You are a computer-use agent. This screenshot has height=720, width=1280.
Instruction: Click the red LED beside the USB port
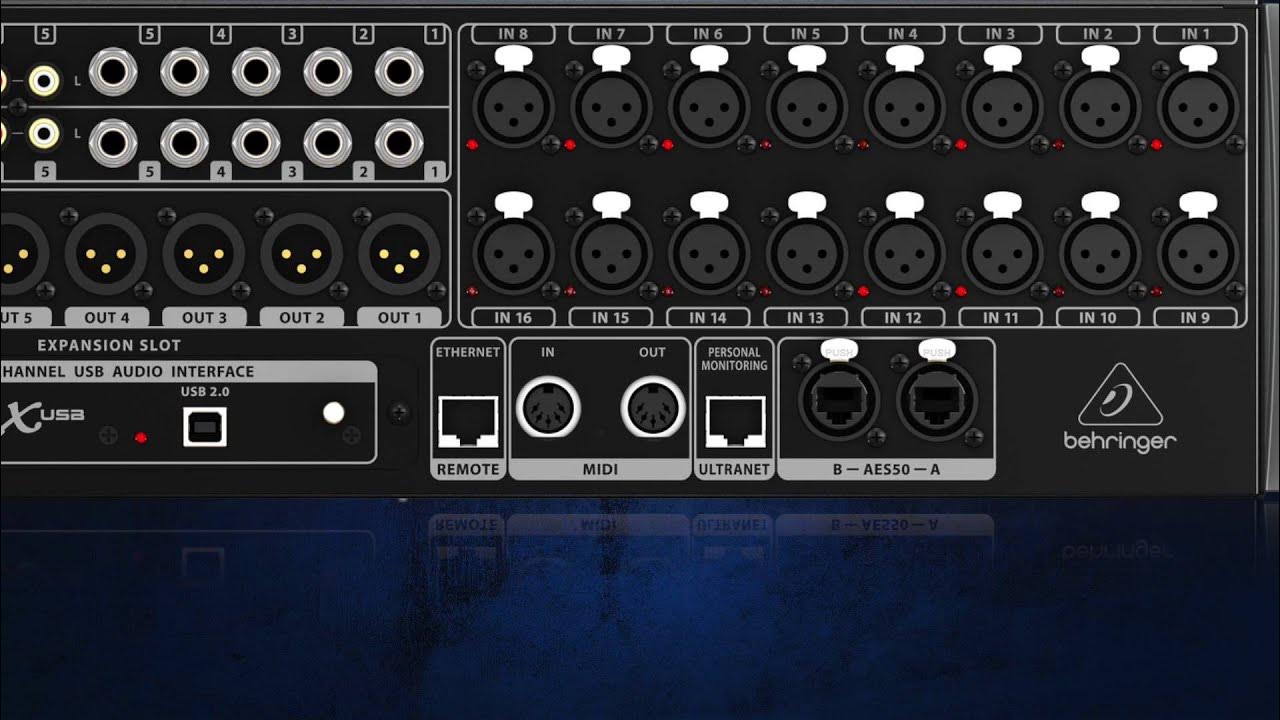pyautogui.click(x=141, y=438)
